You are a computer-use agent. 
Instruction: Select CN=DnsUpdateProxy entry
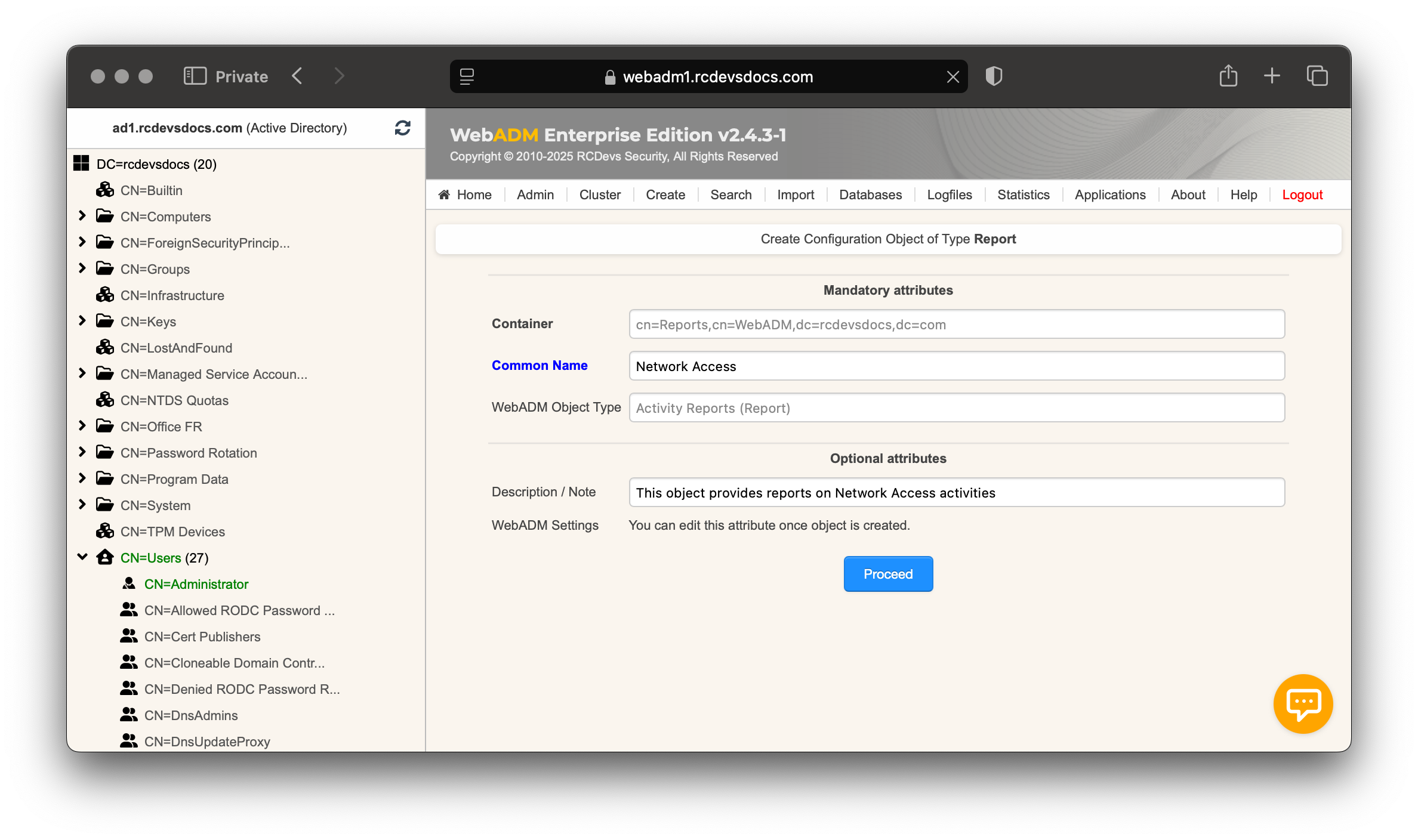[x=207, y=741]
